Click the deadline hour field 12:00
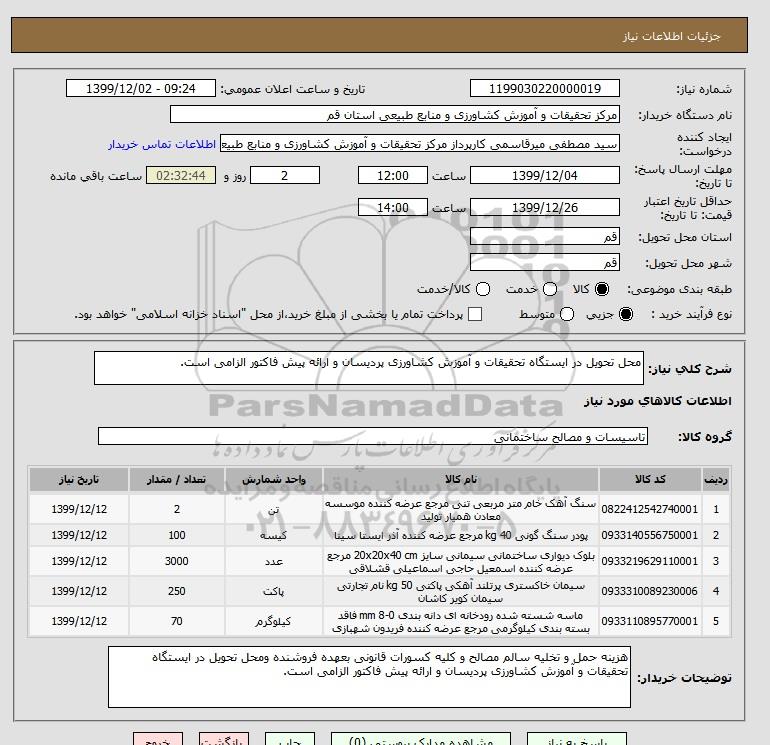770x745 pixels. [x=393, y=175]
